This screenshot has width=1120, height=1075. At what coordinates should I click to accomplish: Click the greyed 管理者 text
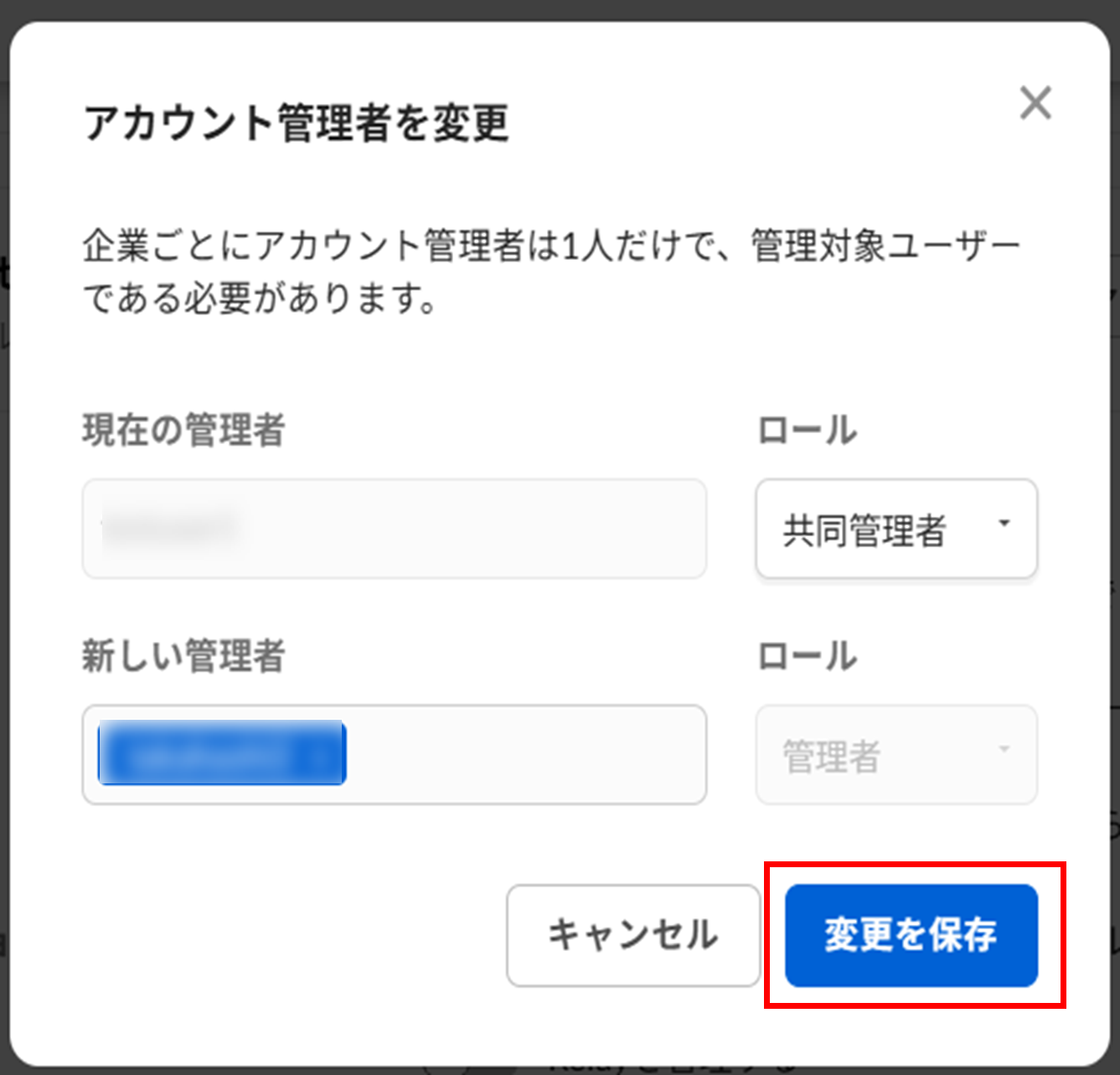[831, 757]
